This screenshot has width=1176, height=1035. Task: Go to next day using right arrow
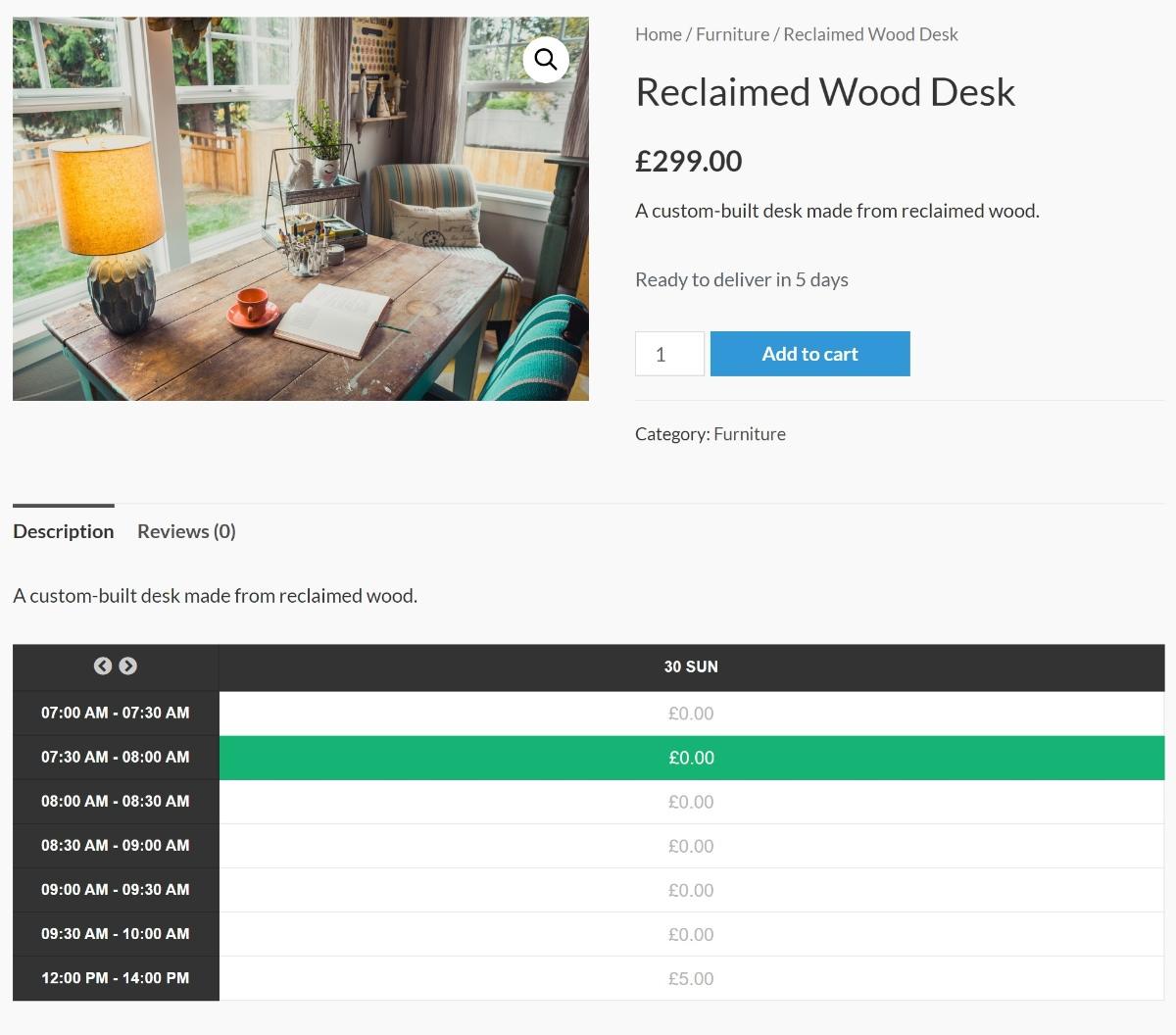pyautogui.click(x=128, y=666)
